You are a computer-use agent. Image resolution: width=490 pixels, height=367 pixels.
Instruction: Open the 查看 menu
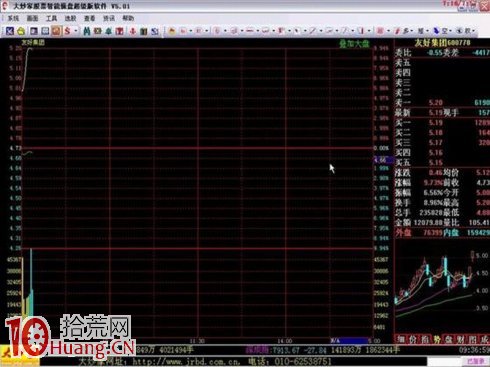tap(89, 18)
